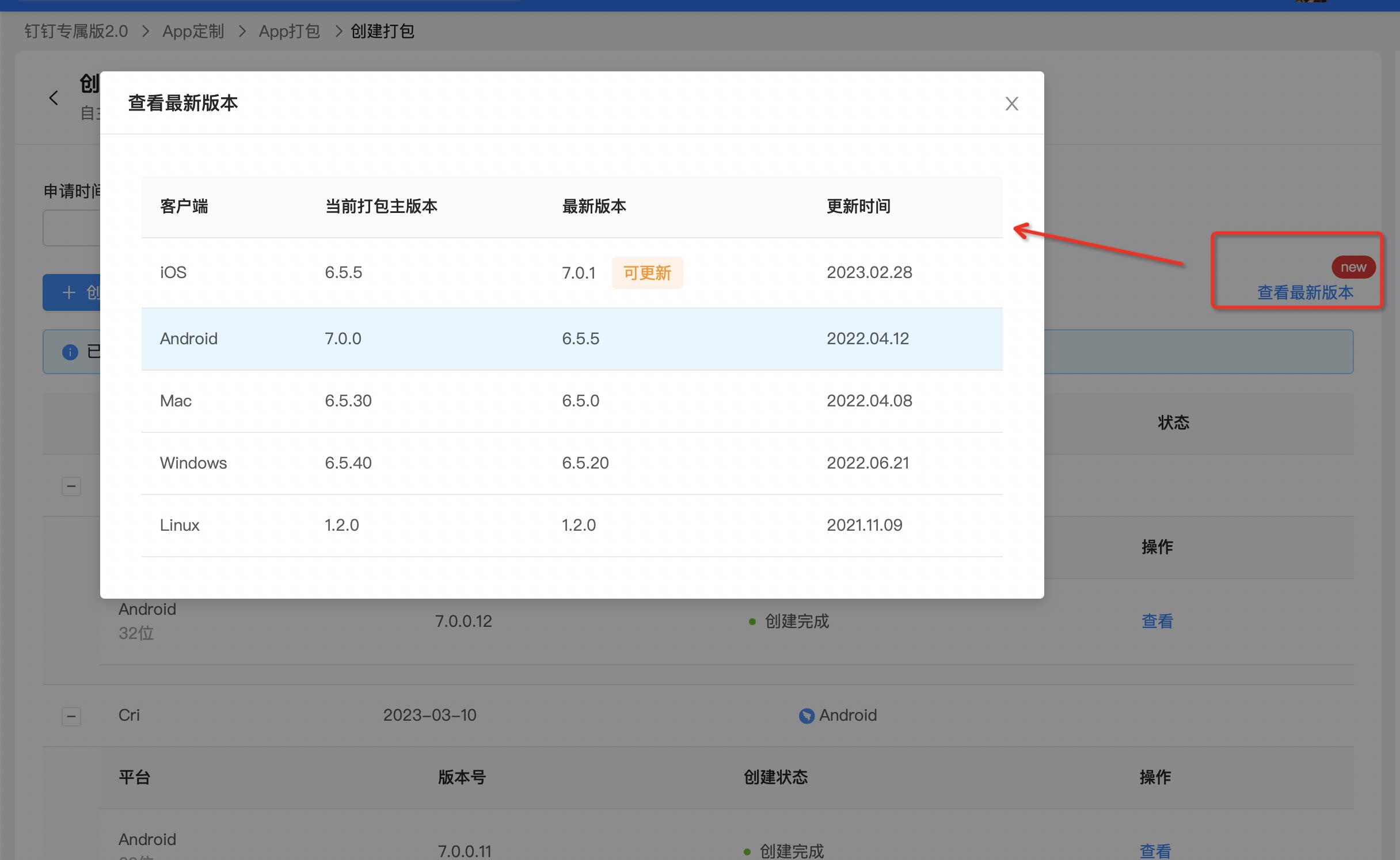Click the 2023-03-10 date in Cri row

point(430,715)
